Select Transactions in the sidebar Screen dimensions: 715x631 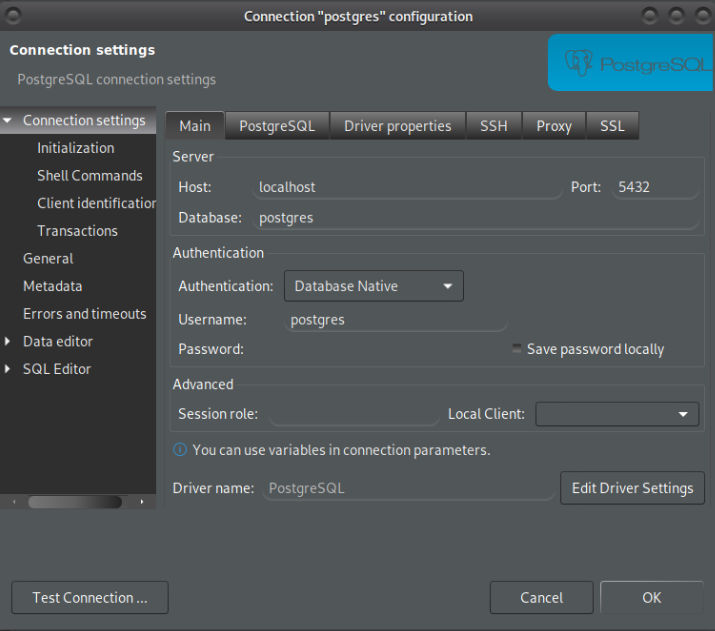click(78, 231)
